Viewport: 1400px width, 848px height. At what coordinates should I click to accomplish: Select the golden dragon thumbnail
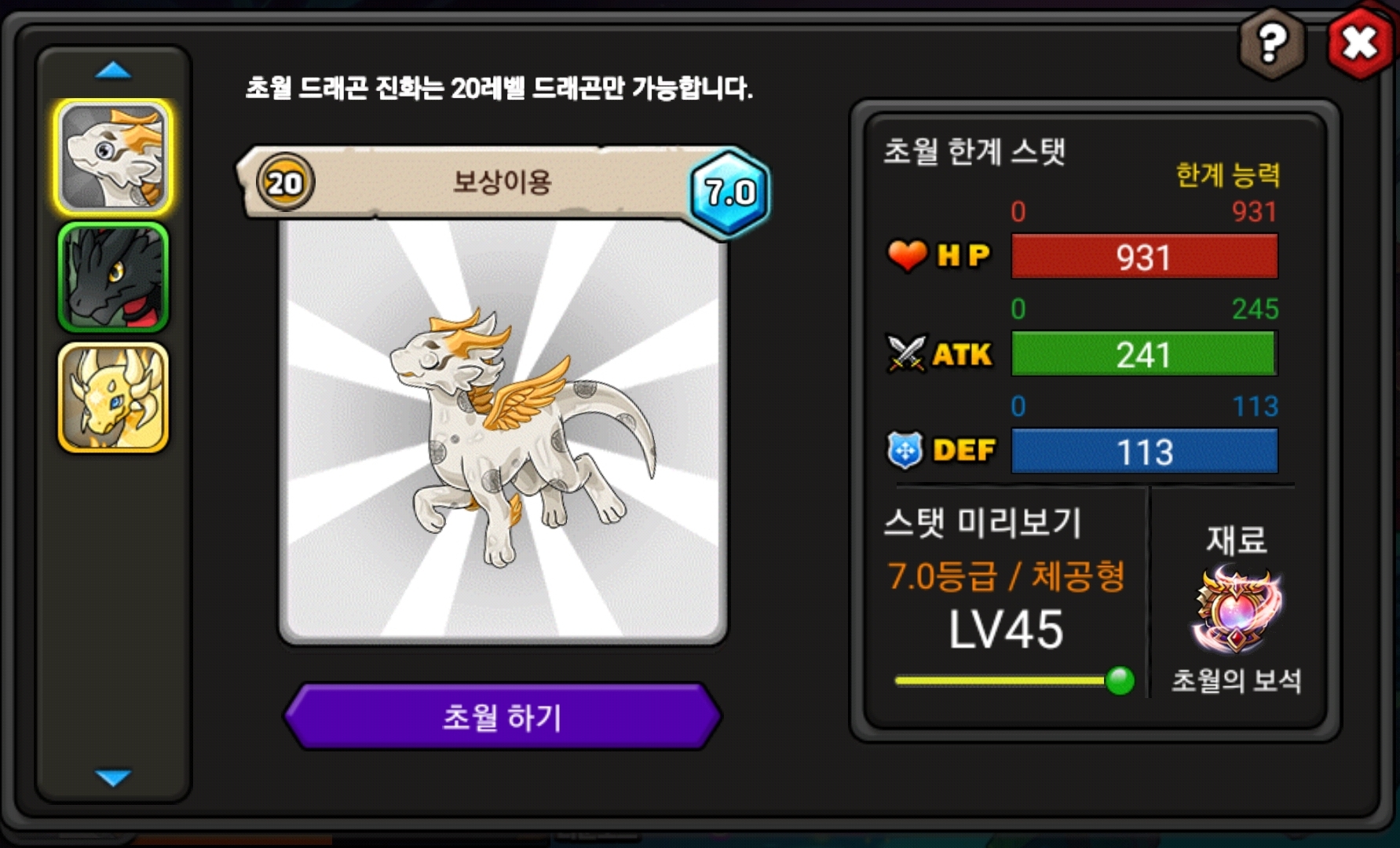click(x=113, y=397)
